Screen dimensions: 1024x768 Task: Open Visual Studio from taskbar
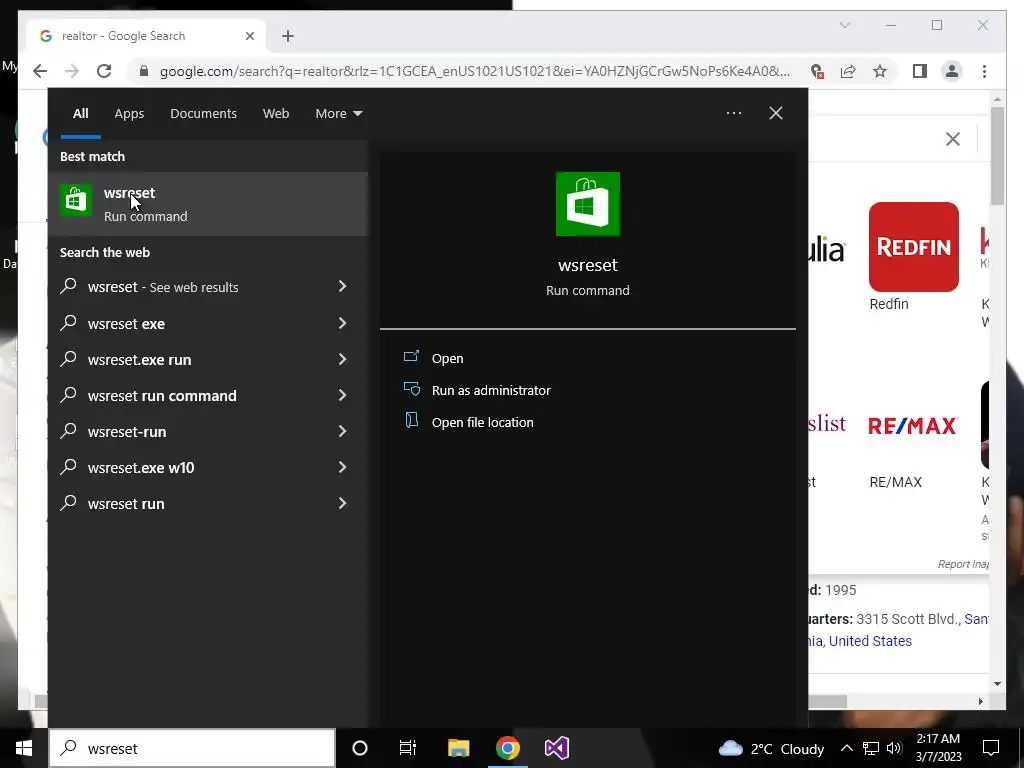pyautogui.click(x=556, y=748)
